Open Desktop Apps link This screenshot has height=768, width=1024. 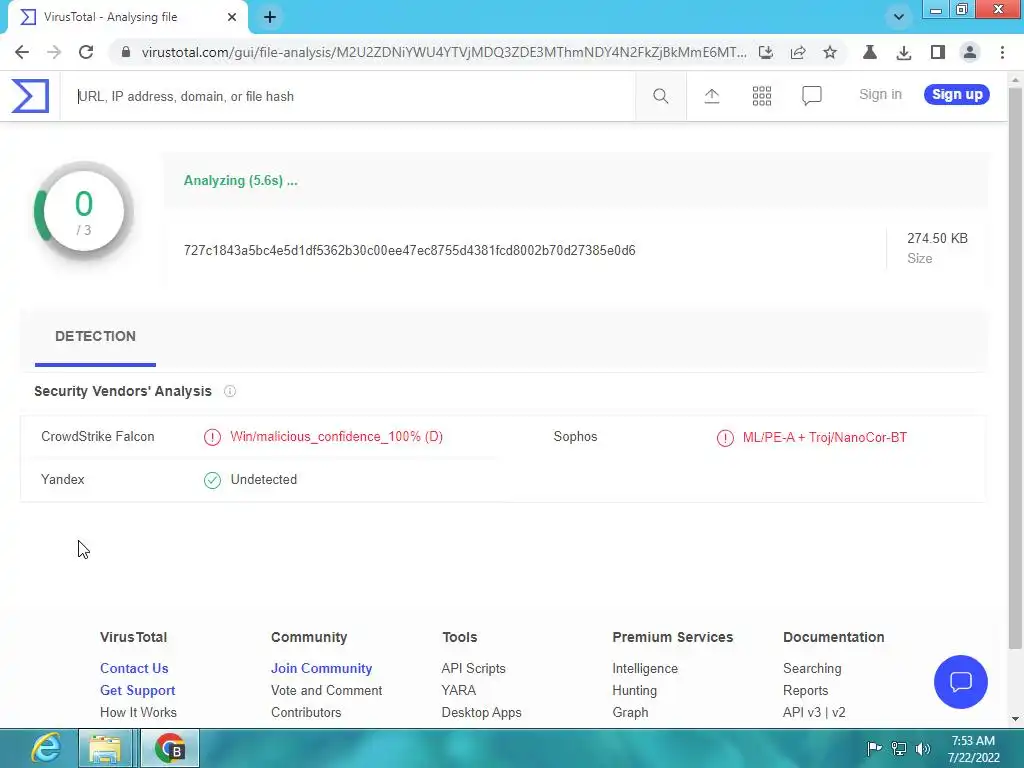pos(481,712)
